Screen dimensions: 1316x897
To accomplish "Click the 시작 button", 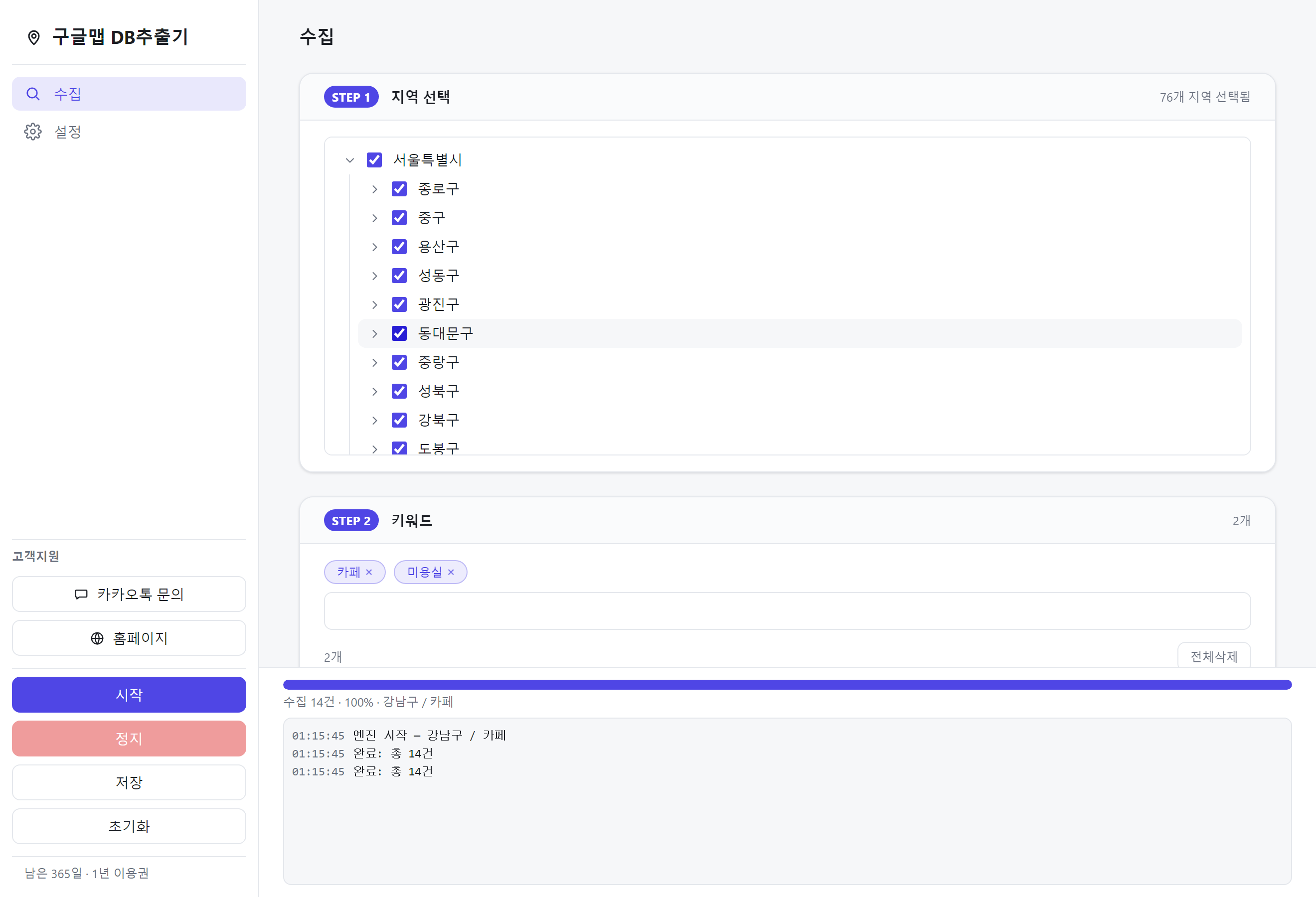I will coord(129,694).
